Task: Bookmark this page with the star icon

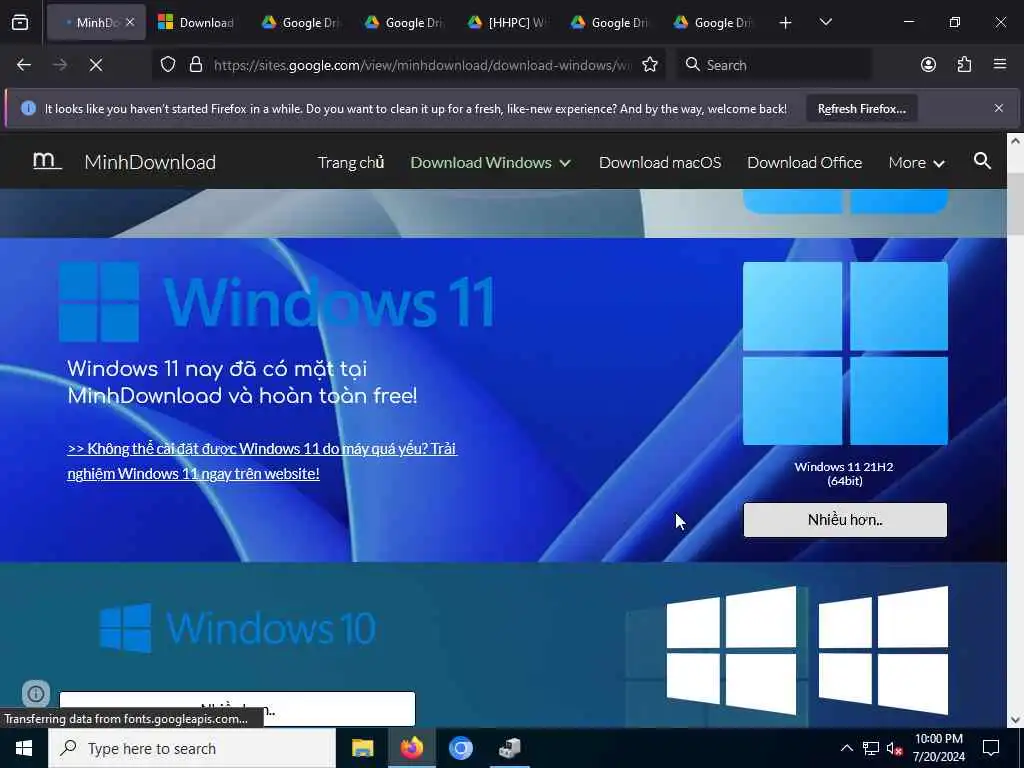Action: (x=649, y=65)
